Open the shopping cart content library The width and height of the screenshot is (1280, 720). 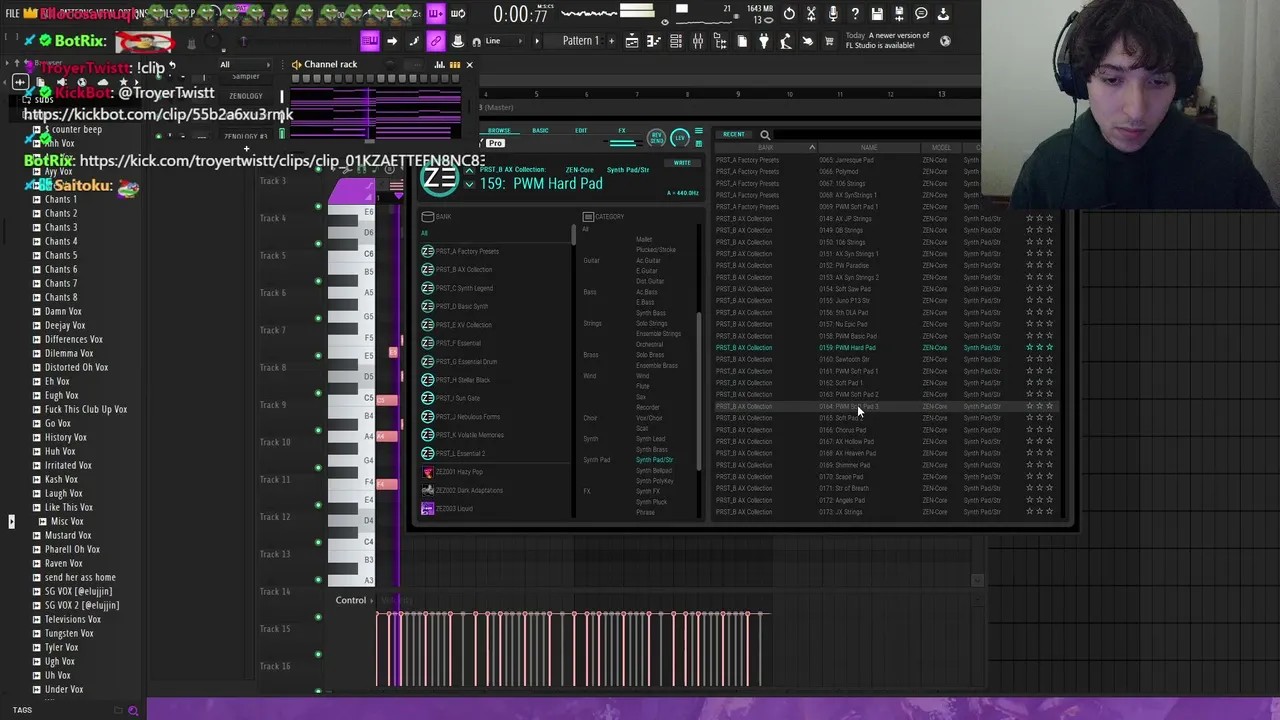(829, 41)
